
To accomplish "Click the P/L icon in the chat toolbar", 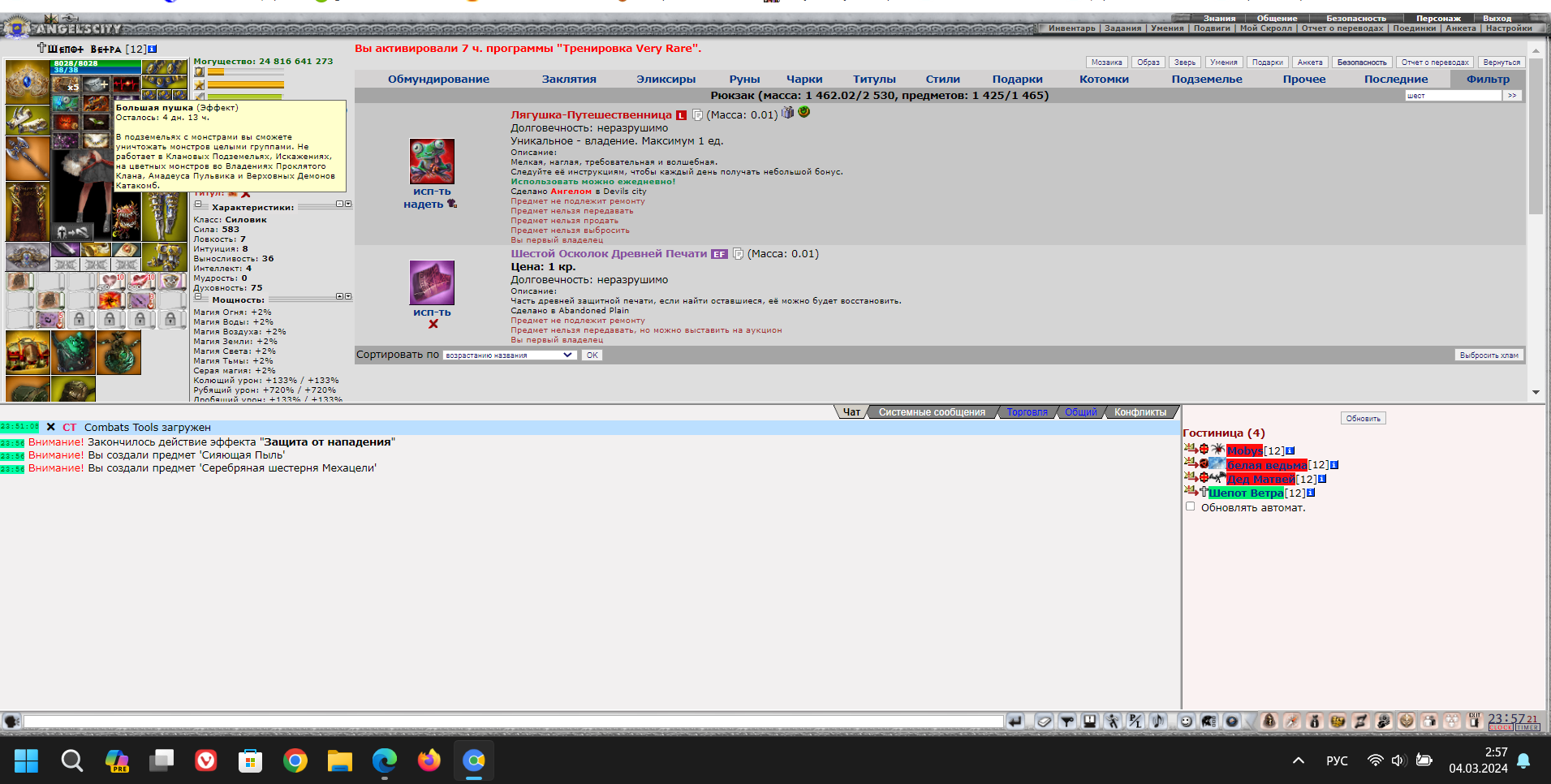I will [1135, 721].
